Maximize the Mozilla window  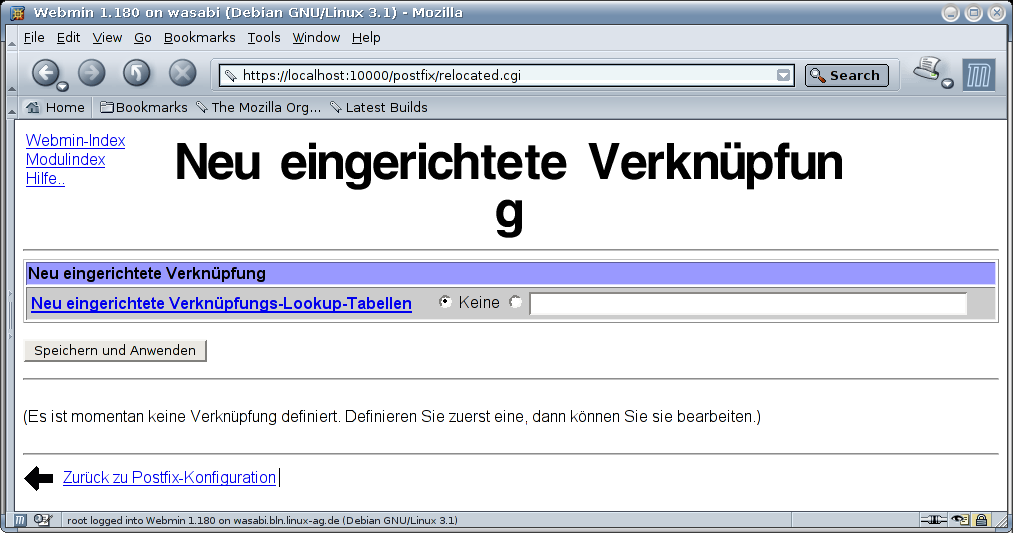coord(974,13)
